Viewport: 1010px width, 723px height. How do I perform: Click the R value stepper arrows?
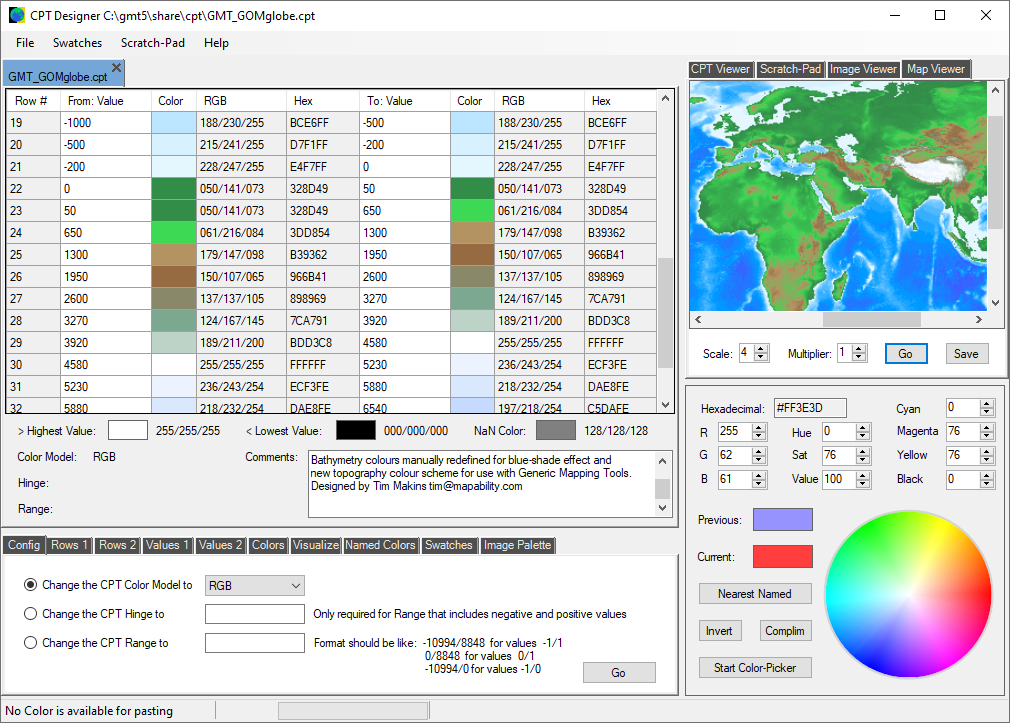[x=759, y=432]
